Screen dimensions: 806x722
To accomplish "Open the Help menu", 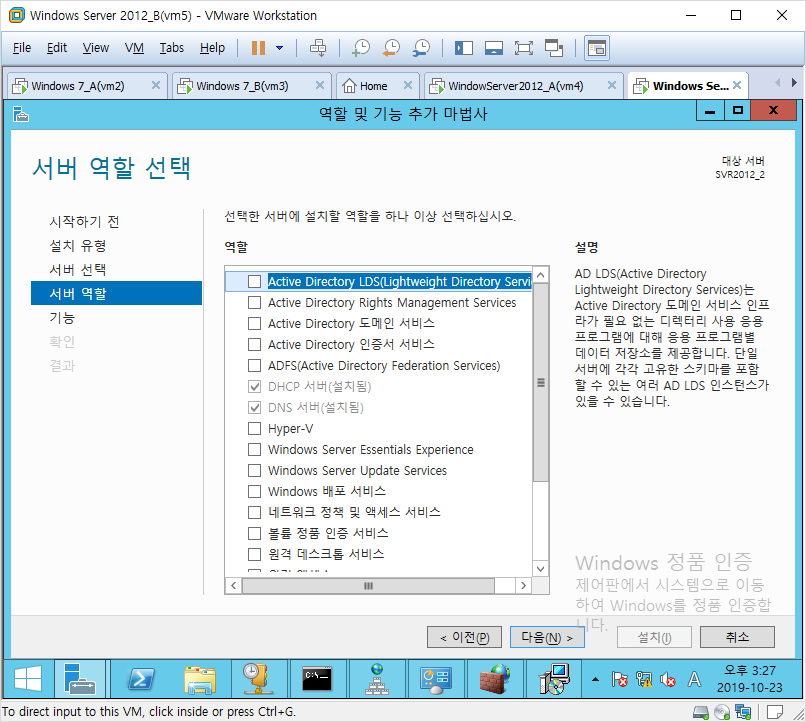I will pyautogui.click(x=212, y=48).
